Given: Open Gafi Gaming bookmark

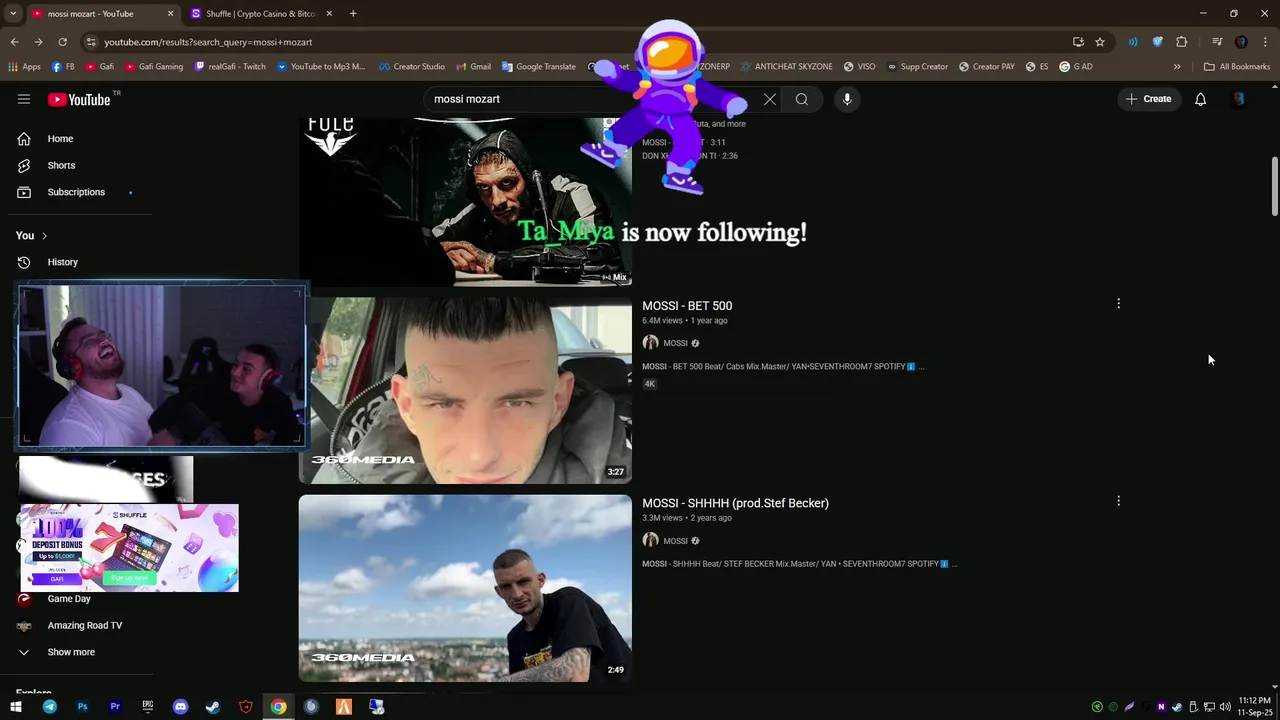Looking at the screenshot, I should click(x=153, y=67).
